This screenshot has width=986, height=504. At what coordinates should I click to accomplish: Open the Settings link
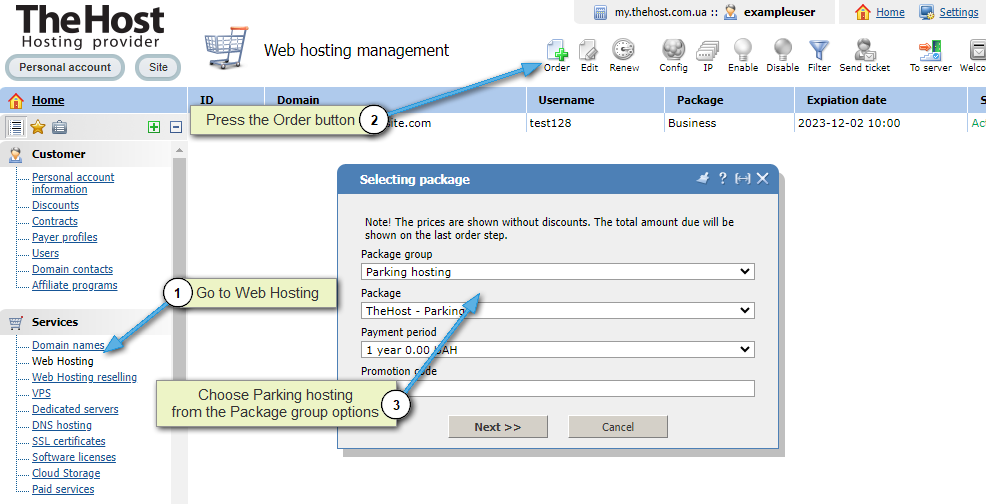click(959, 12)
